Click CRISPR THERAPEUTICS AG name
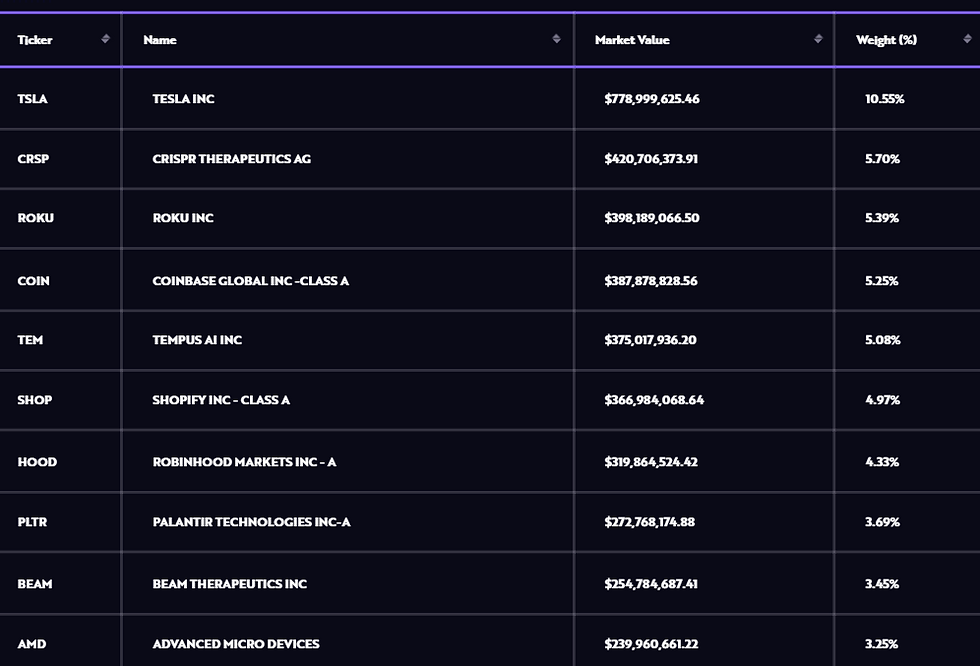This screenshot has height=666, width=980. click(231, 159)
